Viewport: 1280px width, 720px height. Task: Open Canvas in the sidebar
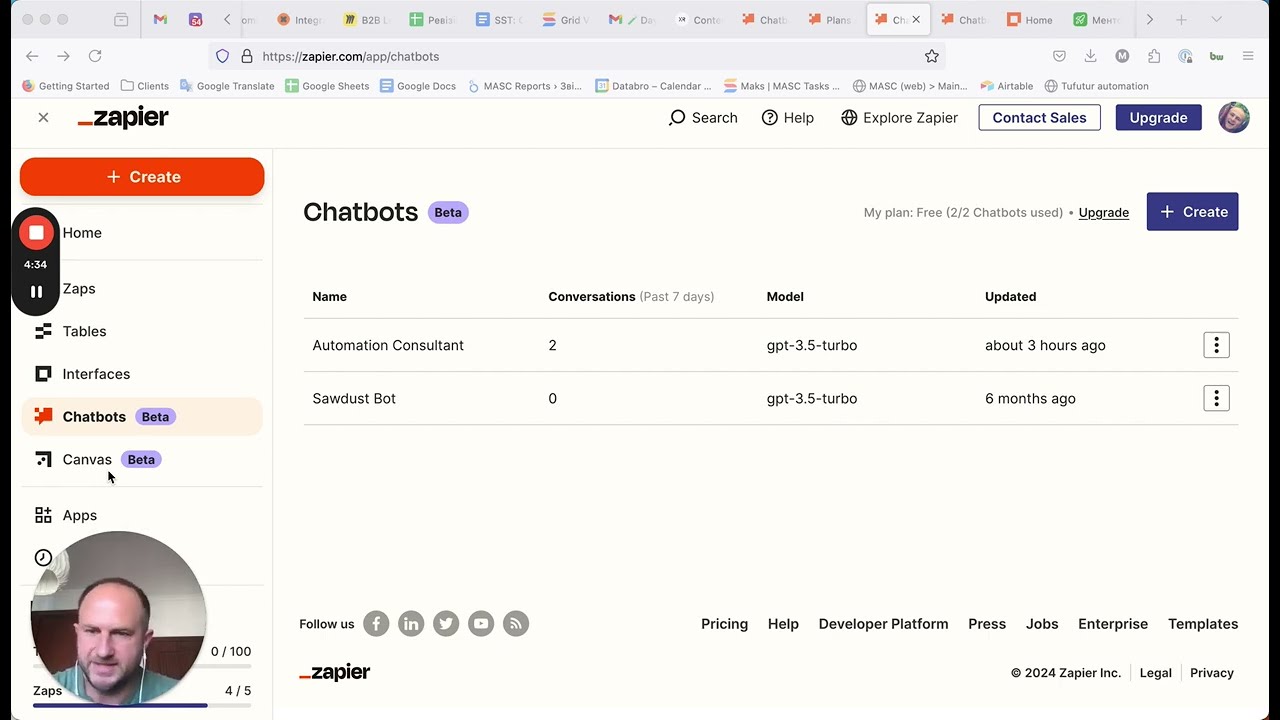pos(87,460)
